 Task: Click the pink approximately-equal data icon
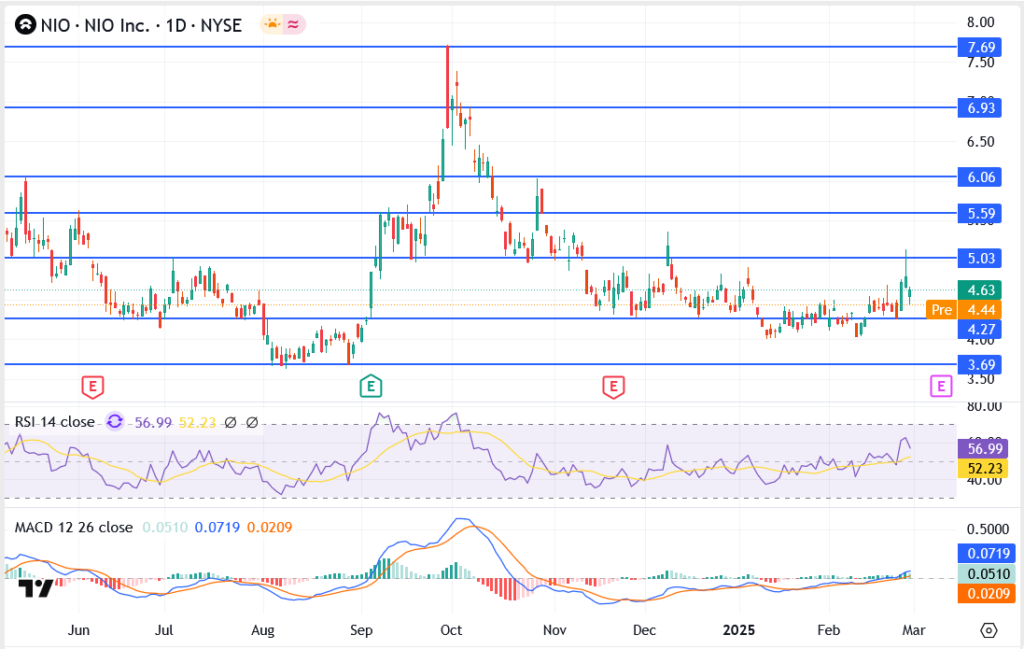[294, 25]
